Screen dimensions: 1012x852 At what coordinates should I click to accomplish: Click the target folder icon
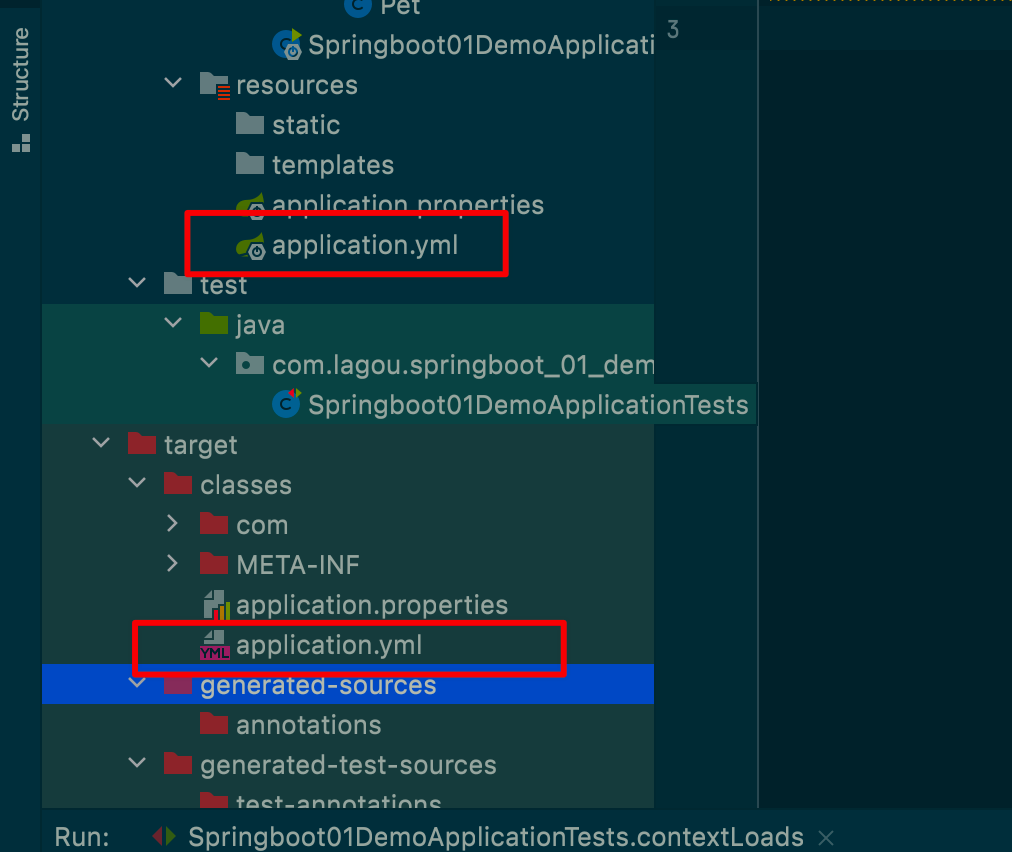point(141,444)
